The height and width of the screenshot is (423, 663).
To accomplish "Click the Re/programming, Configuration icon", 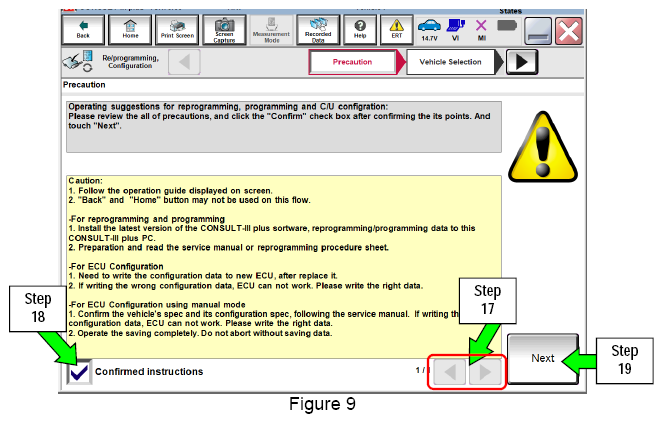I will (x=78, y=62).
